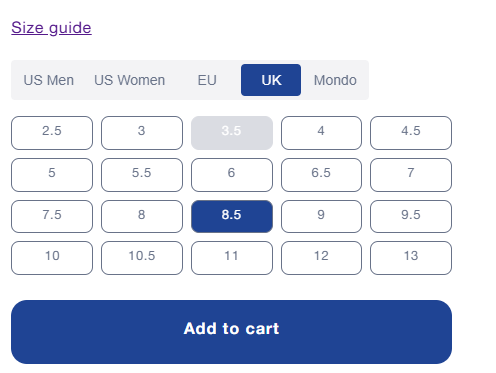Viewport: 496px width, 373px height.
Task: Select the highlighted size 8.5
Action: pos(232,216)
